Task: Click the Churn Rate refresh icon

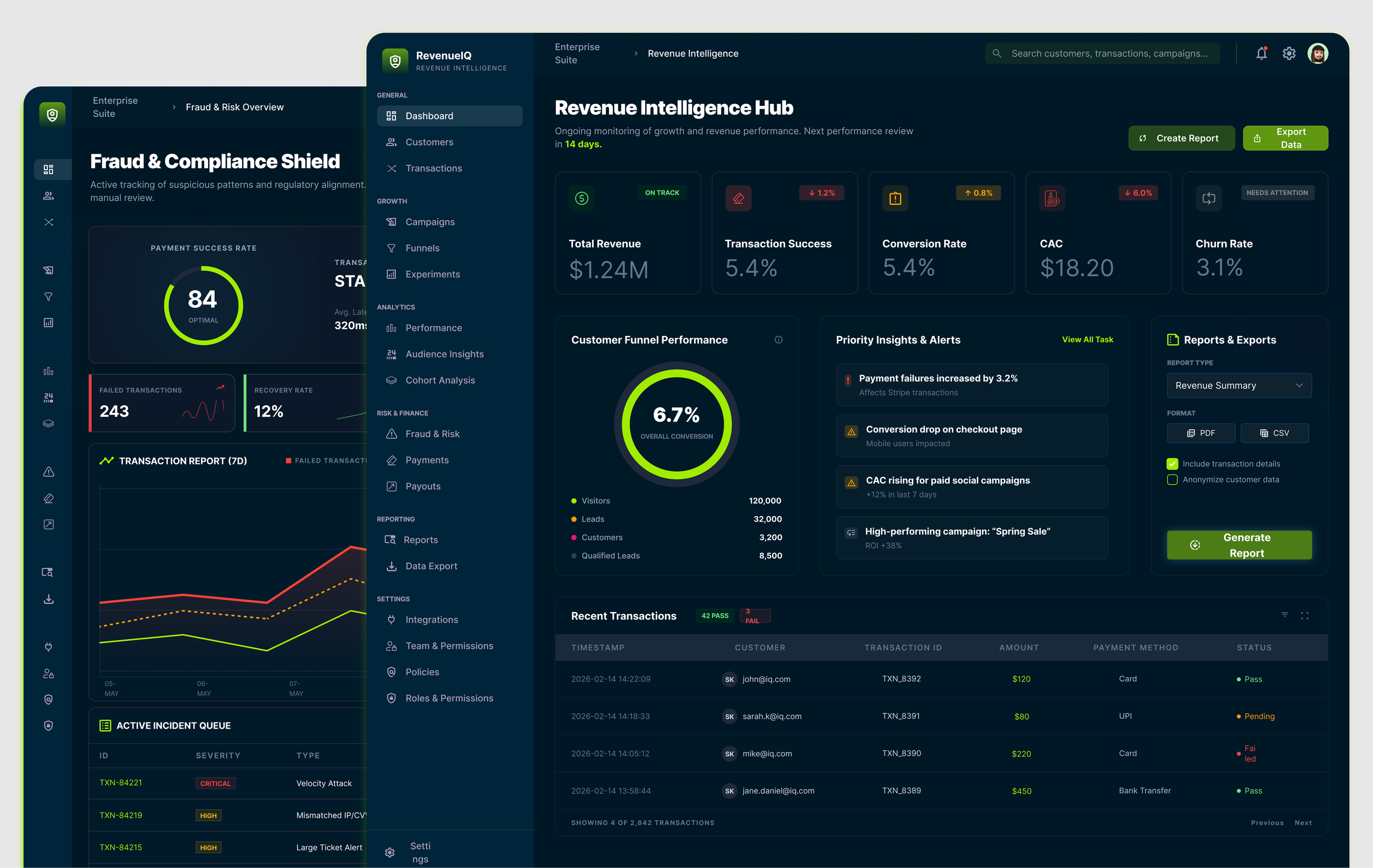Action: pyautogui.click(x=1208, y=198)
